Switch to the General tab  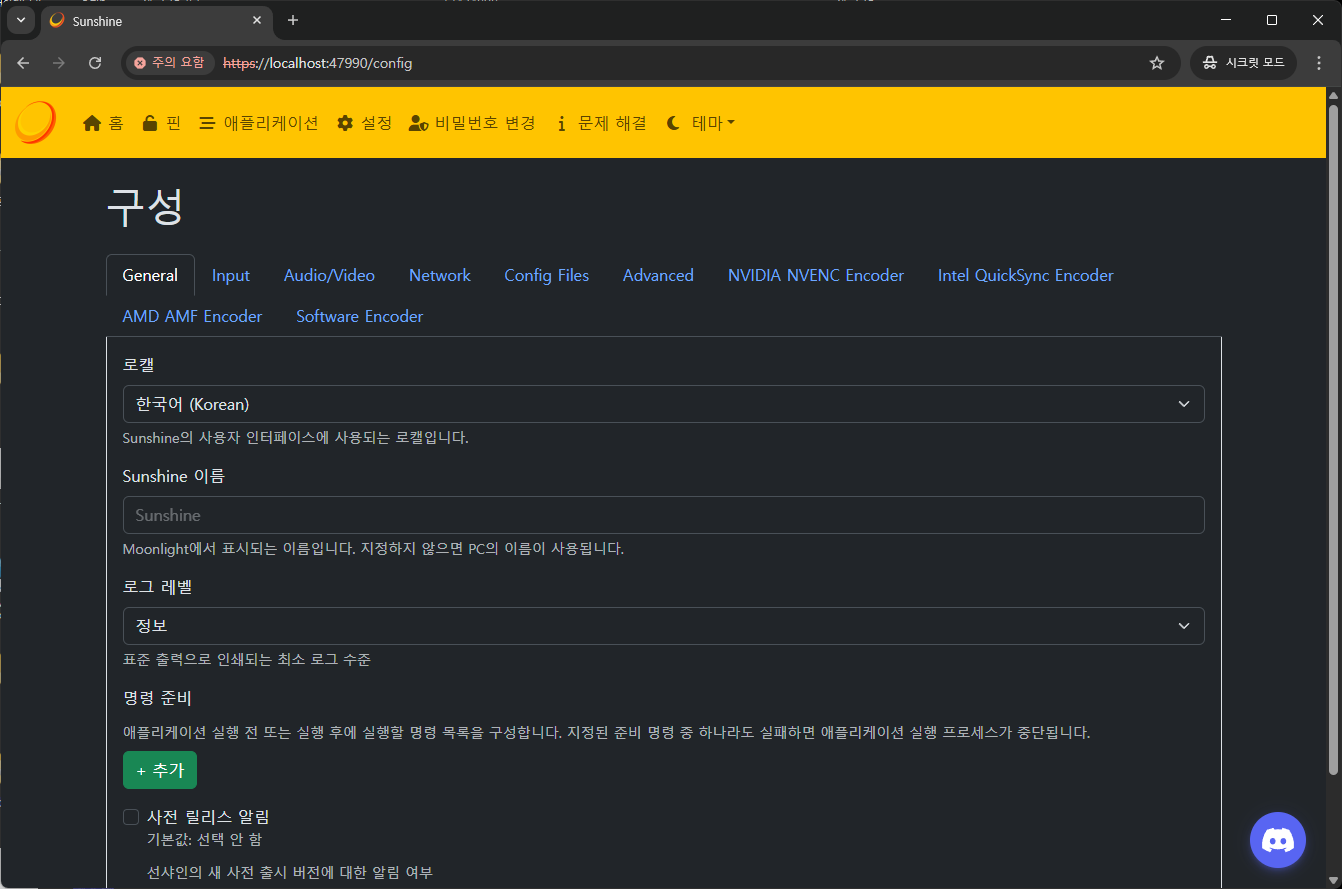[150, 275]
